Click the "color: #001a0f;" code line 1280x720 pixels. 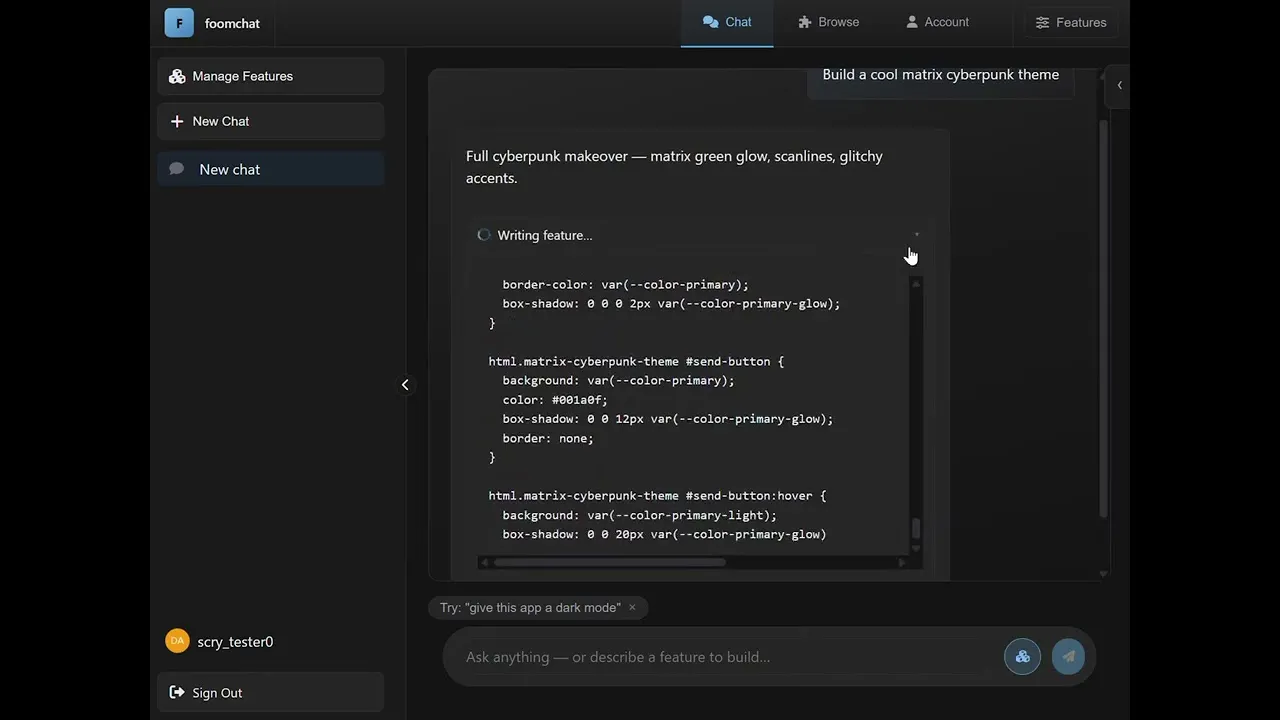coord(554,399)
